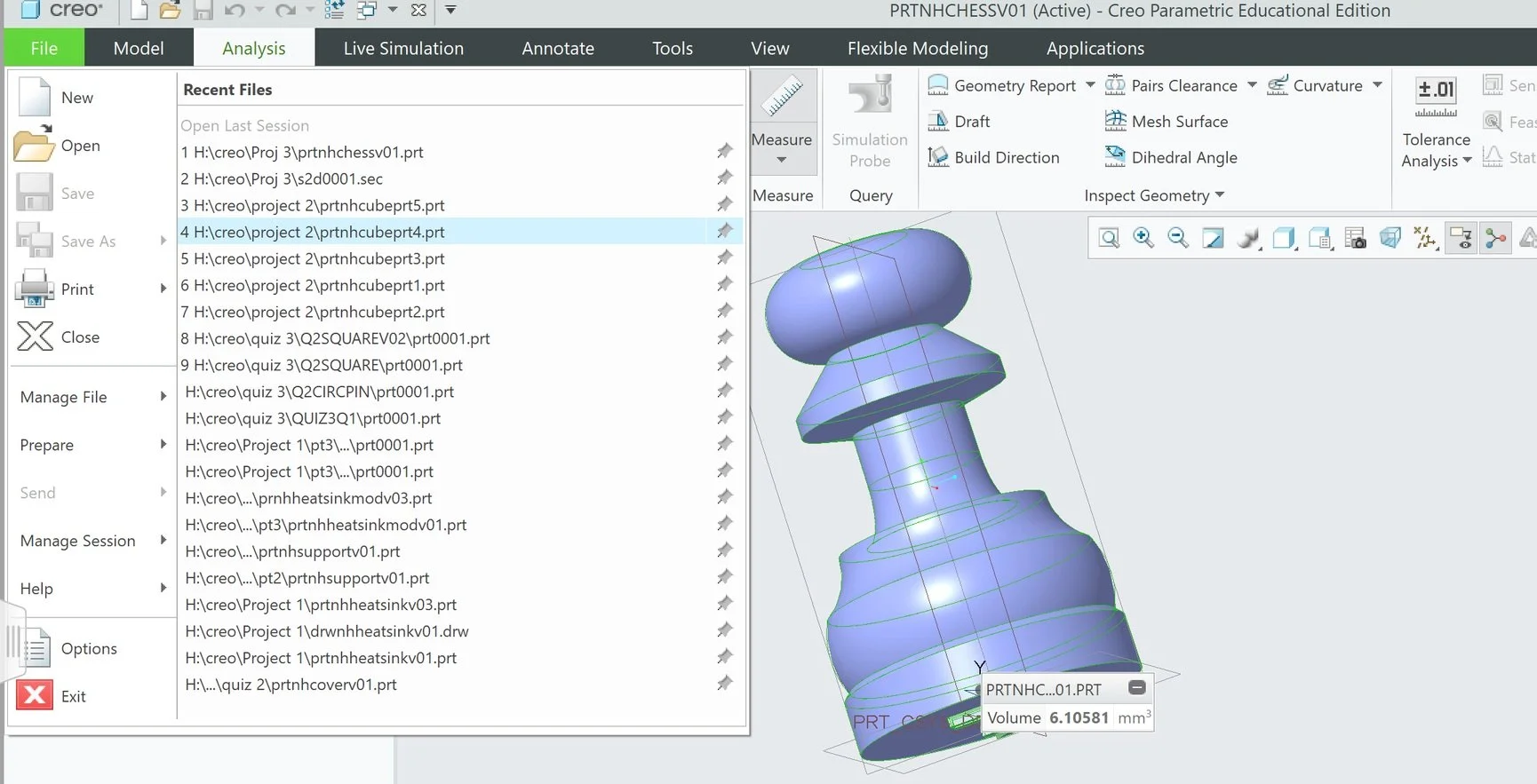The height and width of the screenshot is (784, 1537).
Task: Expand the Measure dropdown arrow
Action: 782,160
